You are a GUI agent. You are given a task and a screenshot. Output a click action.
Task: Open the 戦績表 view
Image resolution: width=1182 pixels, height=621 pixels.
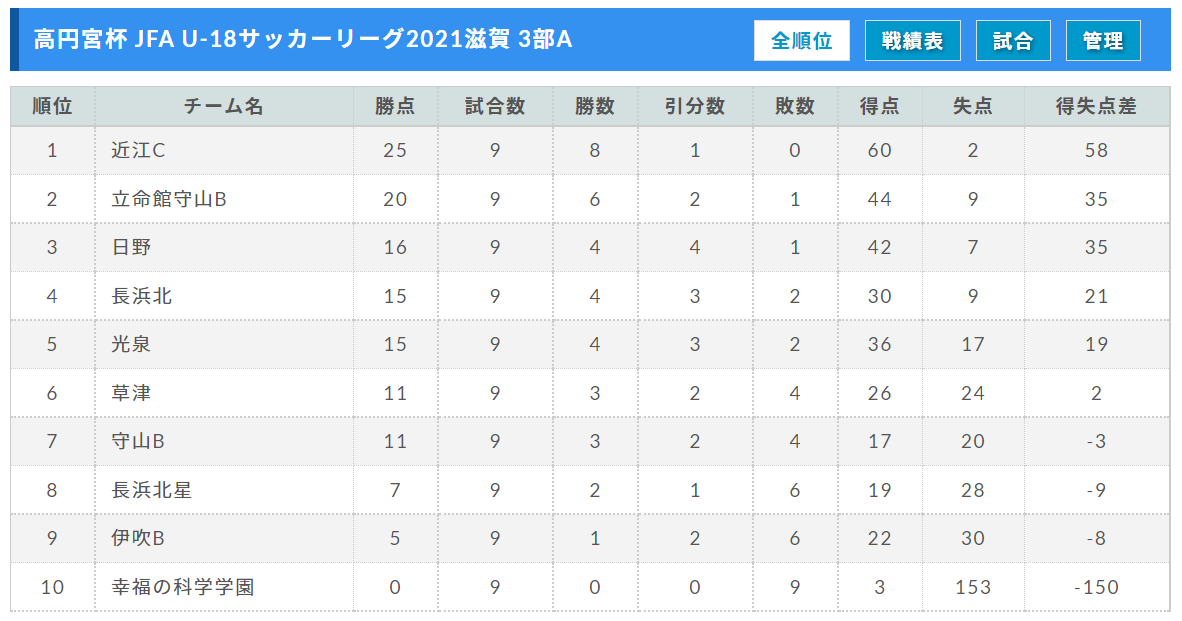(911, 40)
